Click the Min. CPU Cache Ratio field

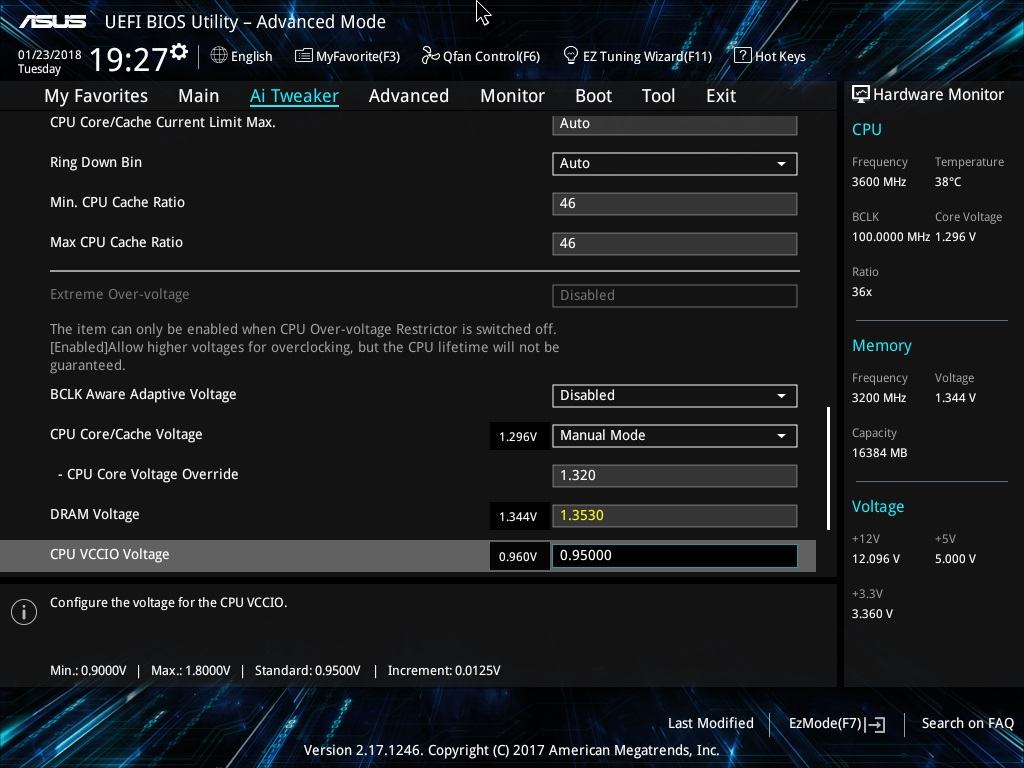pos(675,204)
